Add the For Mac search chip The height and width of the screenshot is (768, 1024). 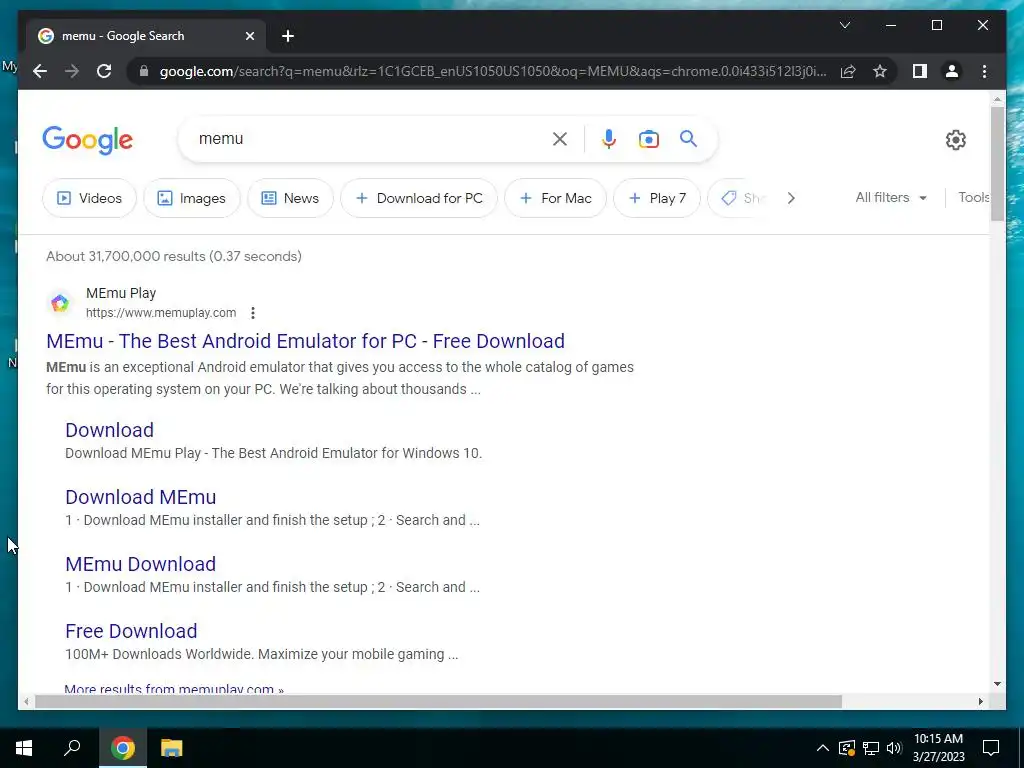(x=556, y=198)
